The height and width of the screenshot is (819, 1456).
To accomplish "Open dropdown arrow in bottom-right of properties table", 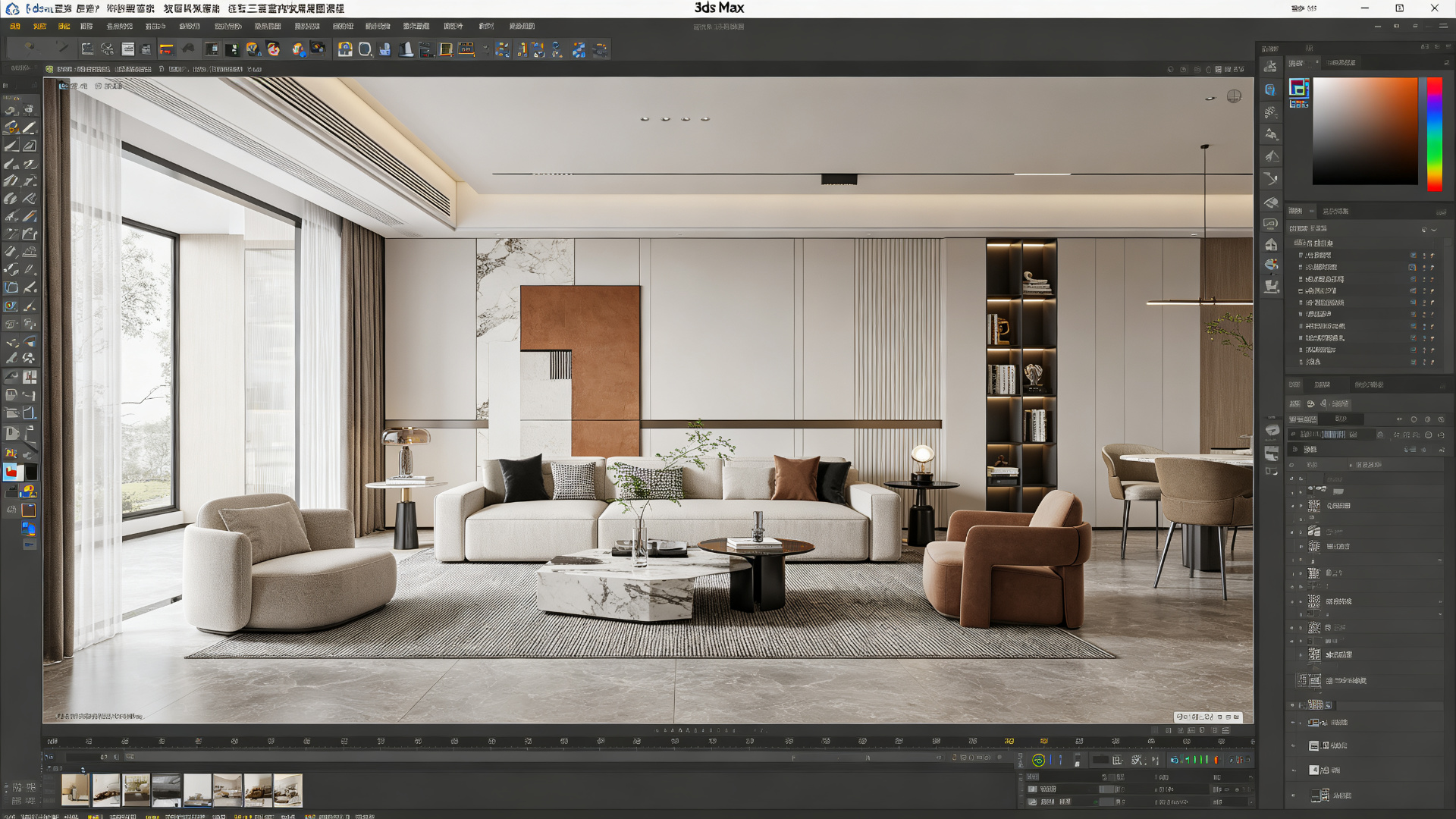I will point(1250,802).
